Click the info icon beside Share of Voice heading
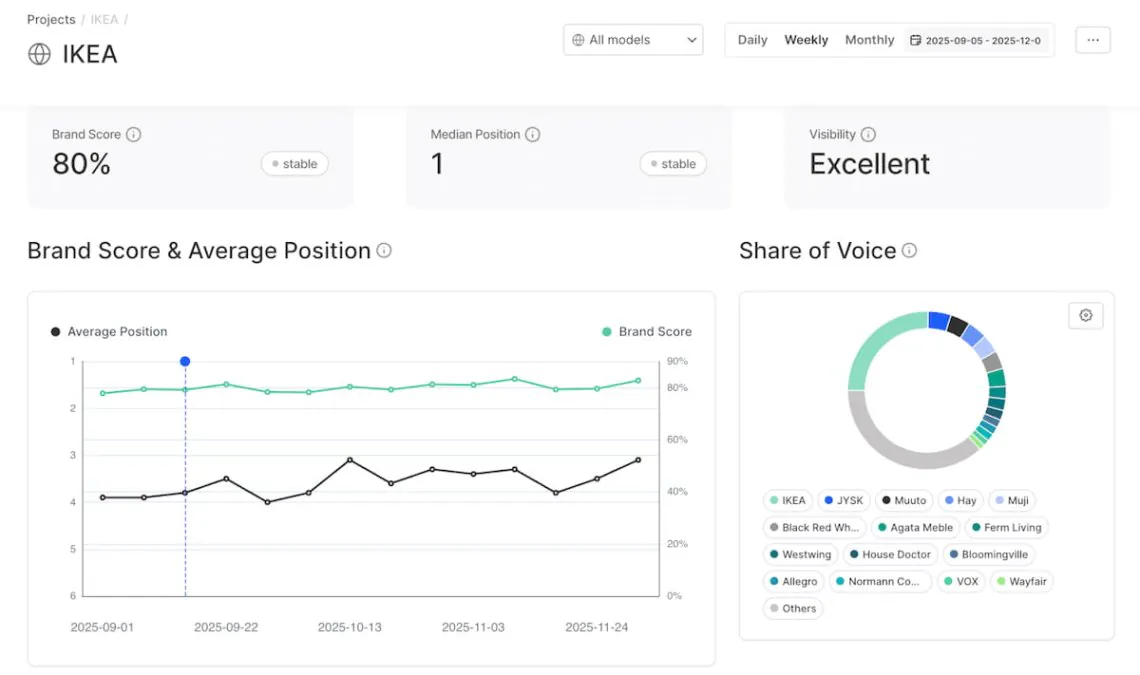The image size is (1140, 675). 909,251
